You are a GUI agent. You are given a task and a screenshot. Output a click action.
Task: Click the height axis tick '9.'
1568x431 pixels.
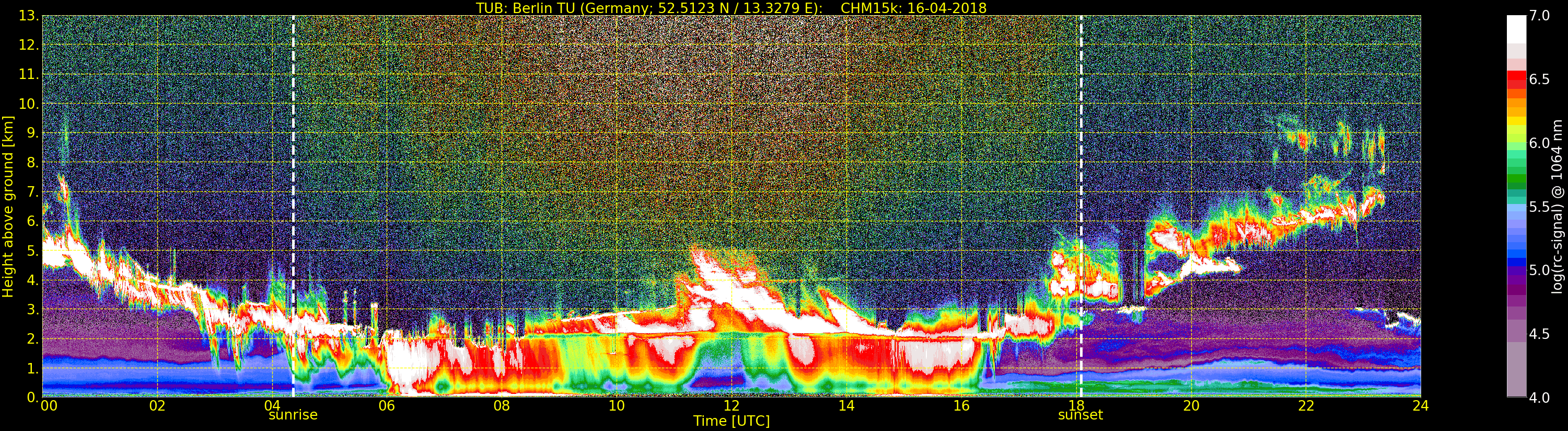pyautogui.click(x=33, y=133)
